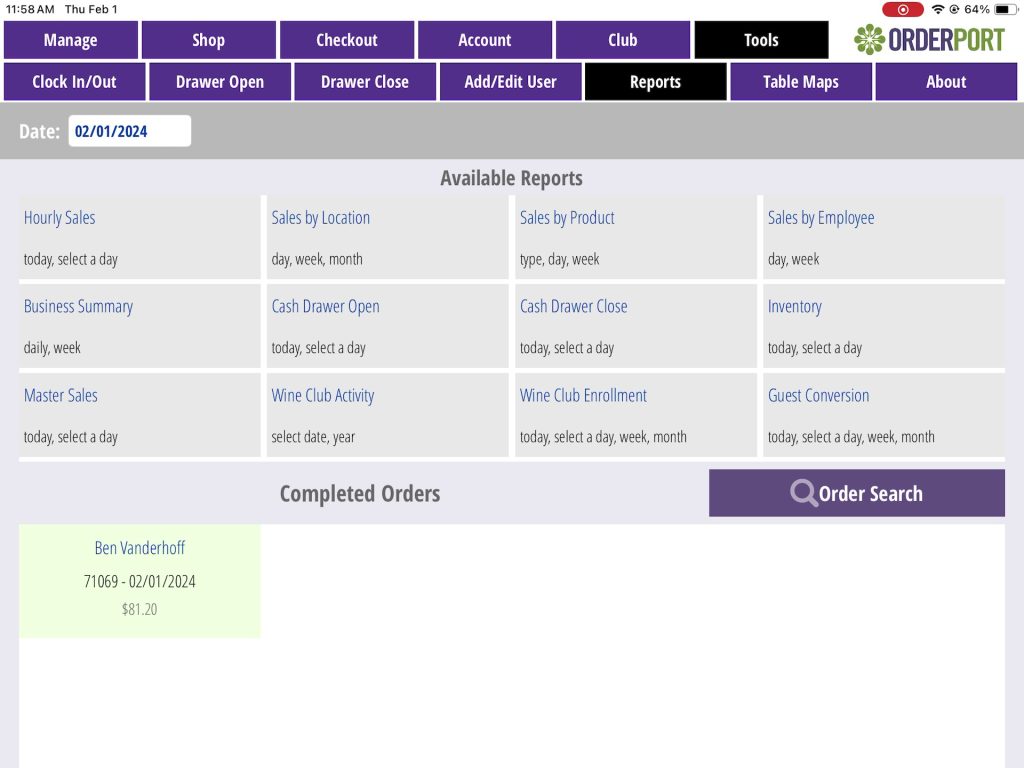Click the Order Search magnifier icon

coord(803,493)
